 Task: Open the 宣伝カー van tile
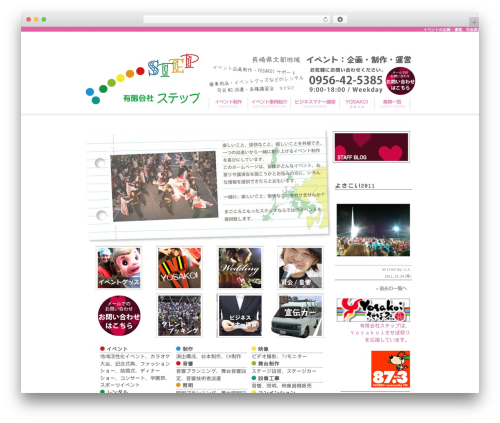click(x=297, y=316)
